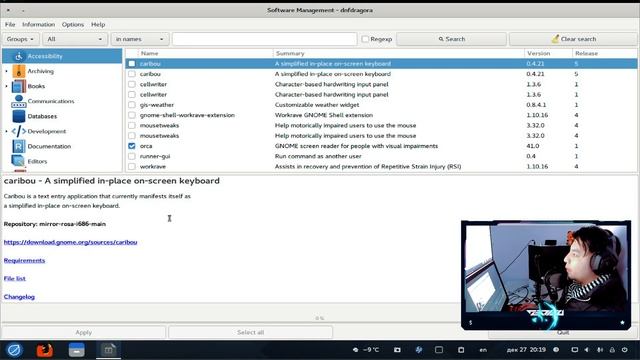The height and width of the screenshot is (360, 640).
Task: Sort packages by Name column header
Action: pyautogui.click(x=206, y=53)
